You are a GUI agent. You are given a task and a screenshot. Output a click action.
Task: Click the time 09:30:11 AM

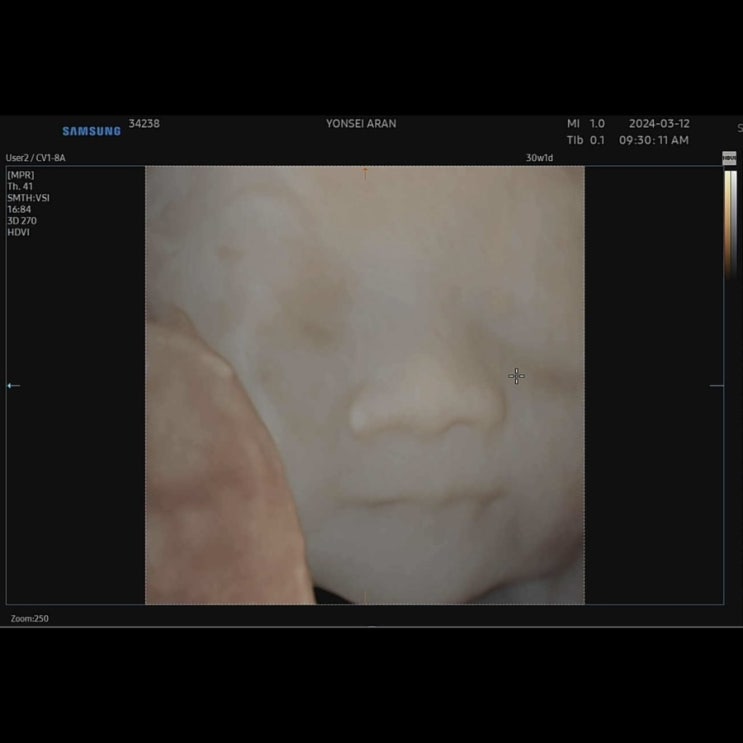pos(653,140)
